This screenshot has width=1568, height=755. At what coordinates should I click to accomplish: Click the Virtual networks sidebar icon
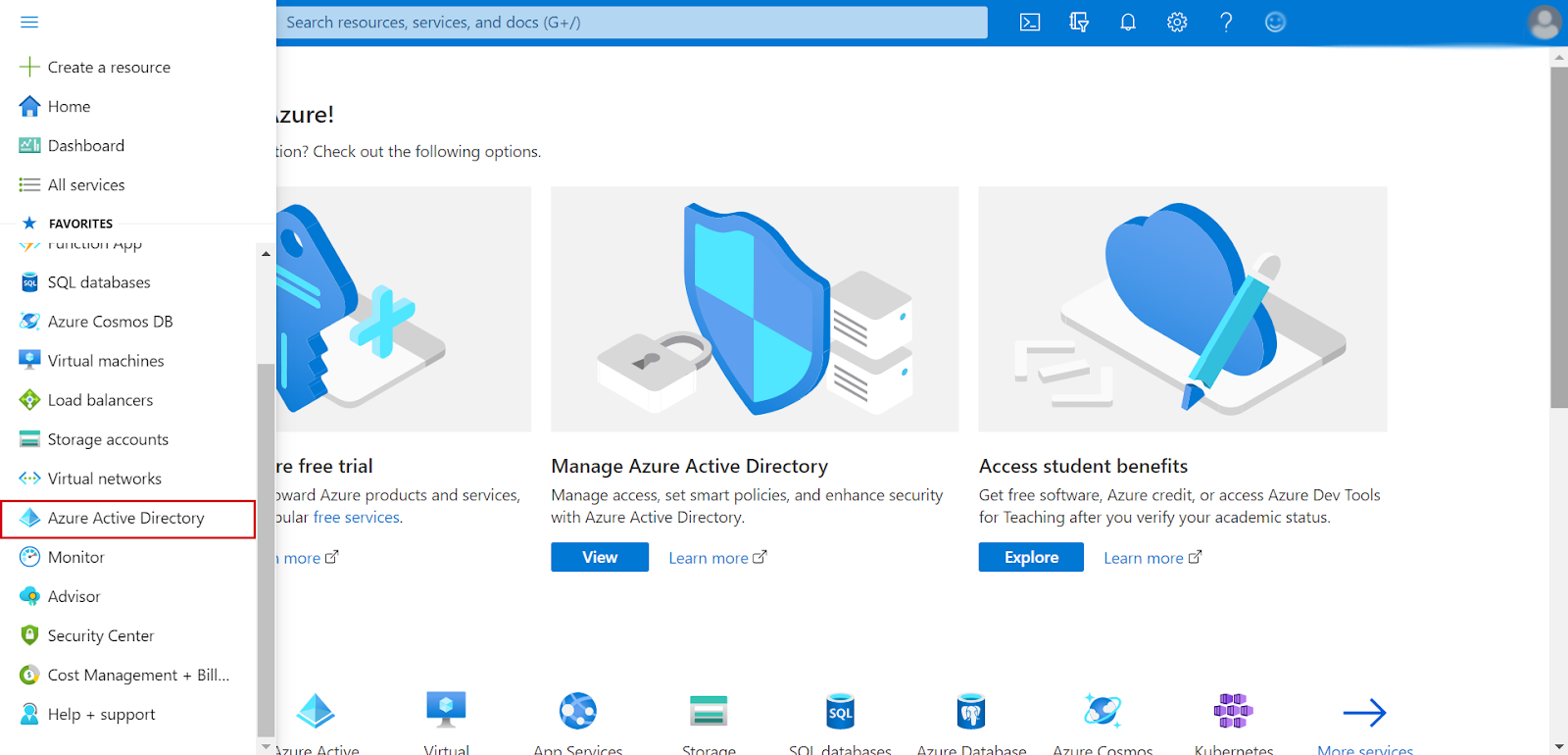[29, 478]
